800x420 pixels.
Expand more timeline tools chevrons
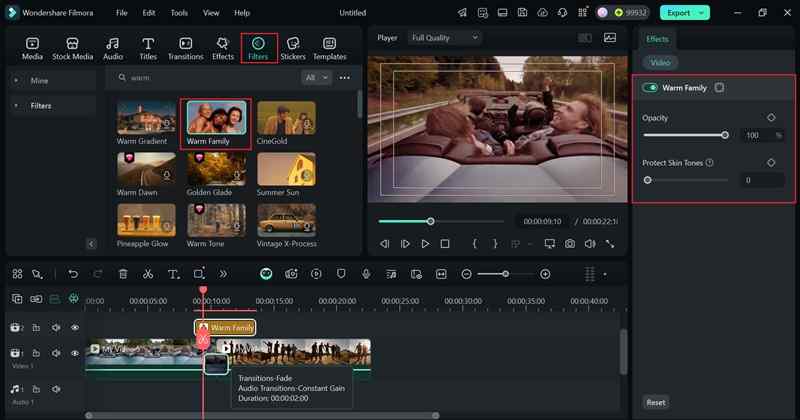coord(223,274)
